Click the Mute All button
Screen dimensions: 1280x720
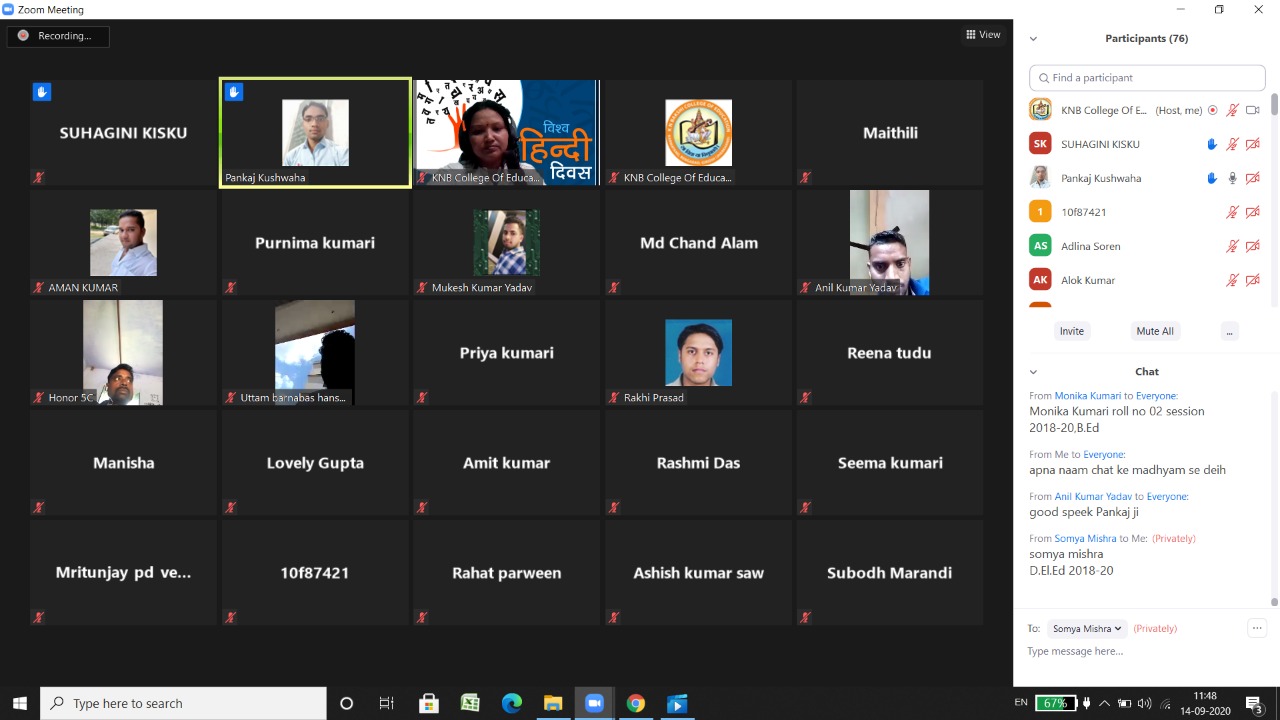1154,331
